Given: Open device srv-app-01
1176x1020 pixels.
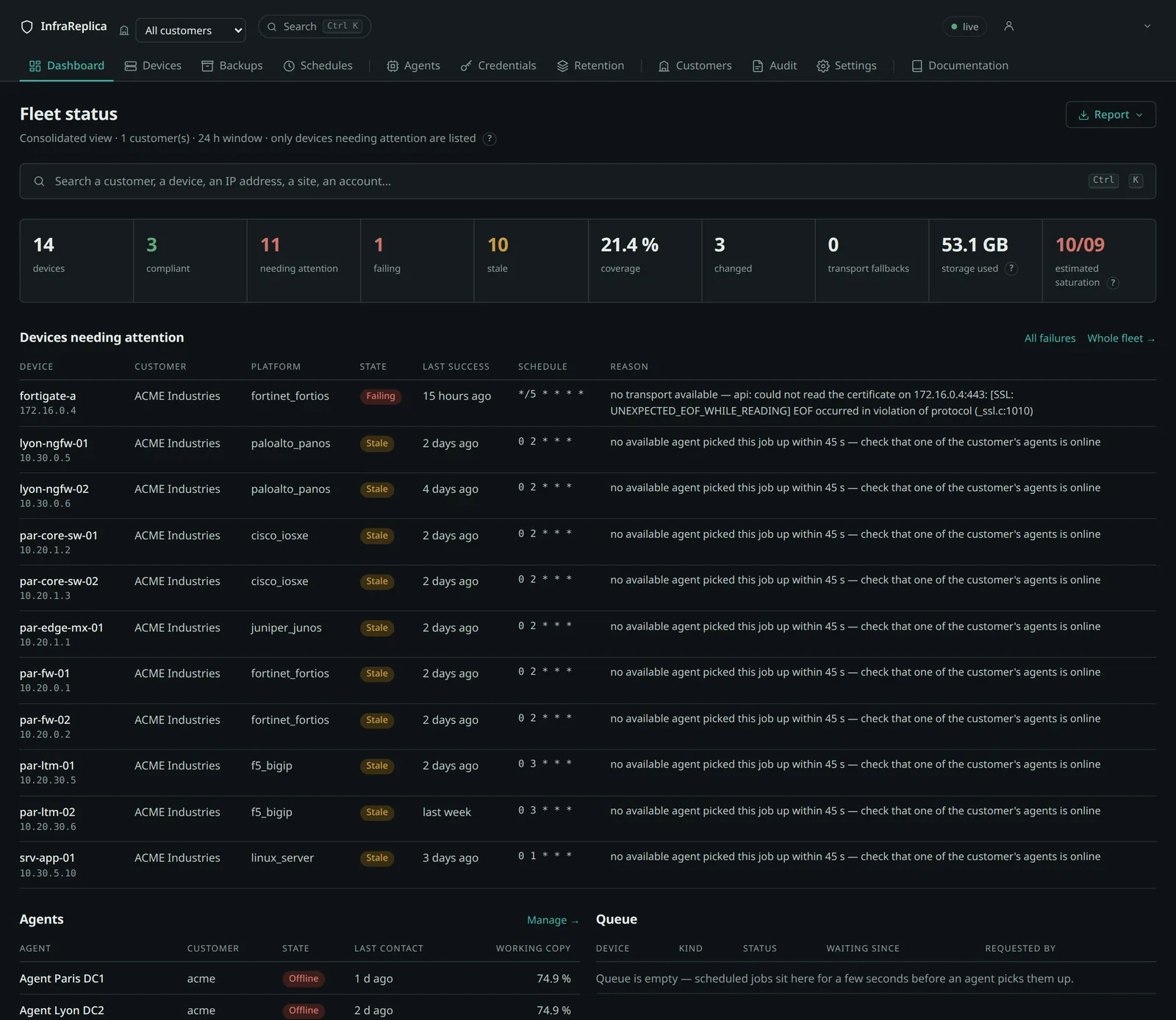Looking at the screenshot, I should coord(47,858).
